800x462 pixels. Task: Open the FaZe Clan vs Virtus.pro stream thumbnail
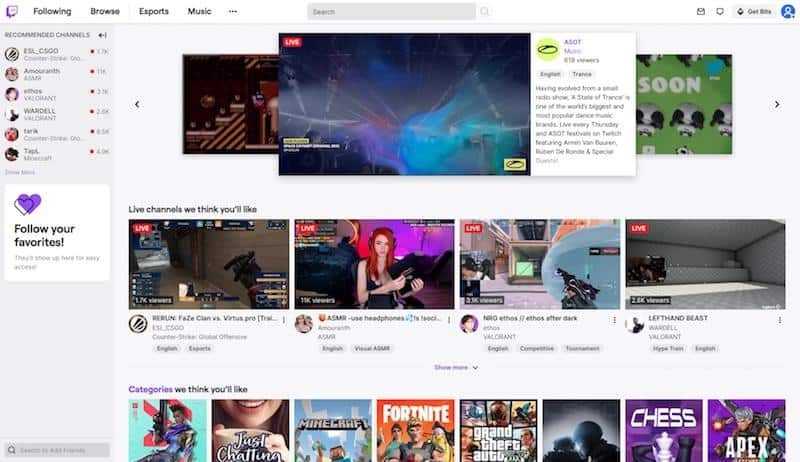[209, 264]
